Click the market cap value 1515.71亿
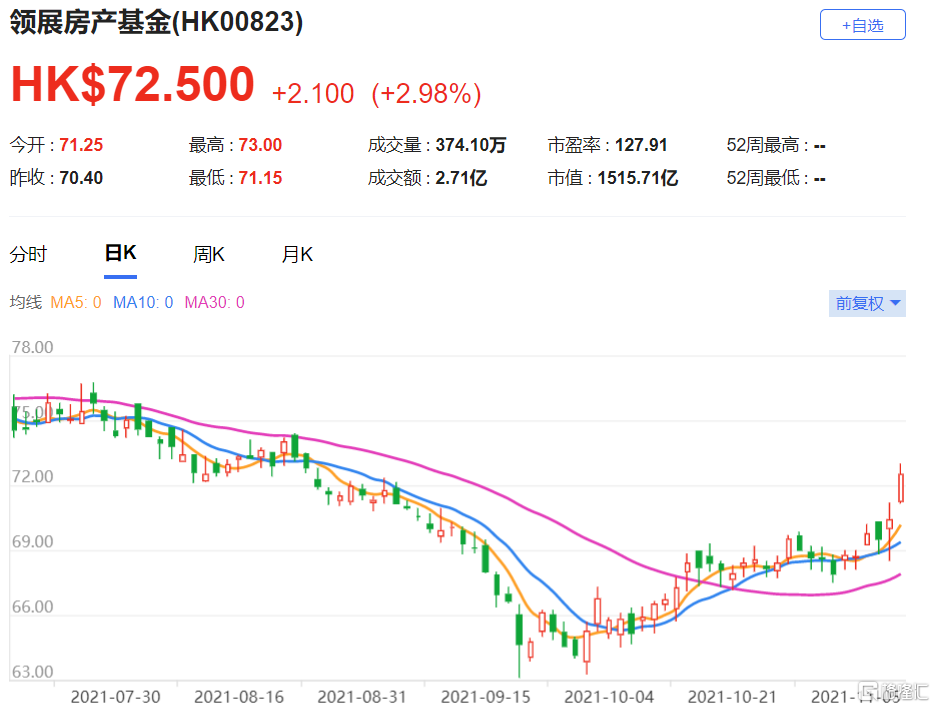Screen dimensions: 935x709 (637, 178)
